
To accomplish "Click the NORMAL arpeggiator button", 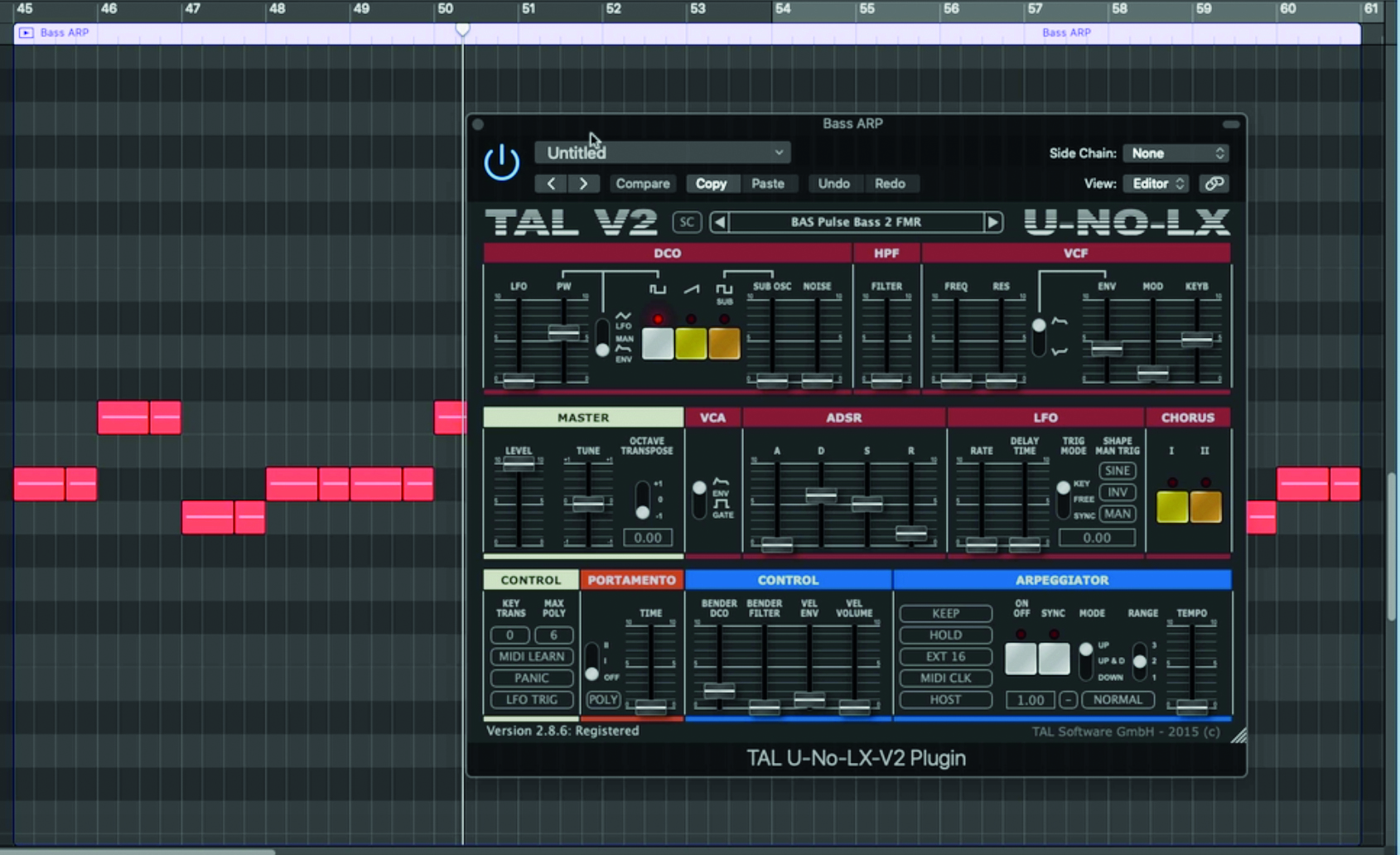I will [1118, 700].
